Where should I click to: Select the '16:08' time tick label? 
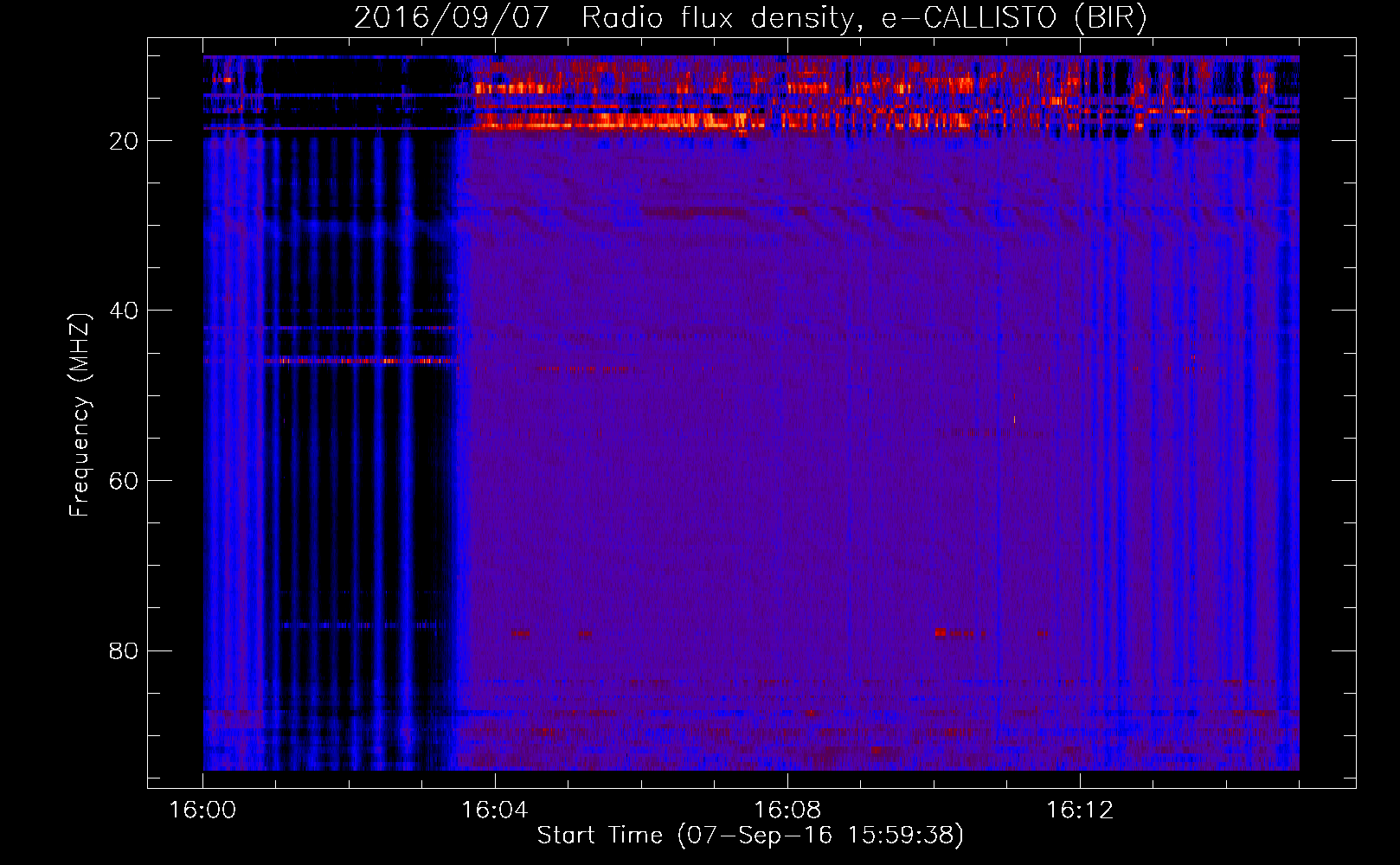[x=787, y=811]
